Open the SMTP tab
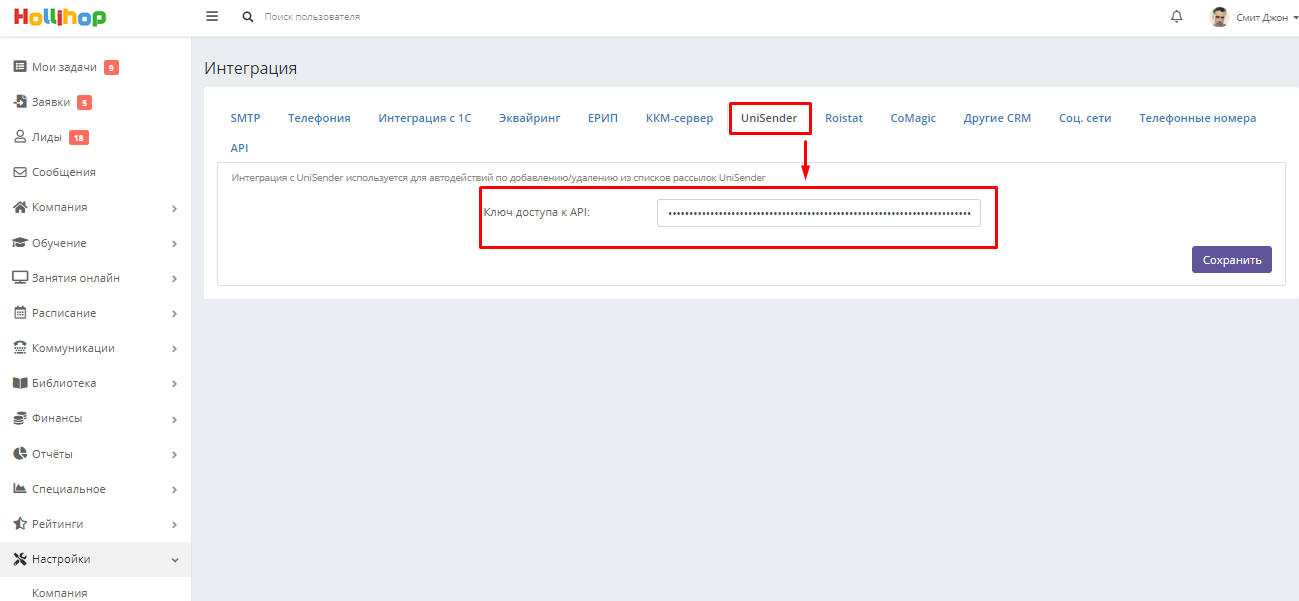 [245, 118]
